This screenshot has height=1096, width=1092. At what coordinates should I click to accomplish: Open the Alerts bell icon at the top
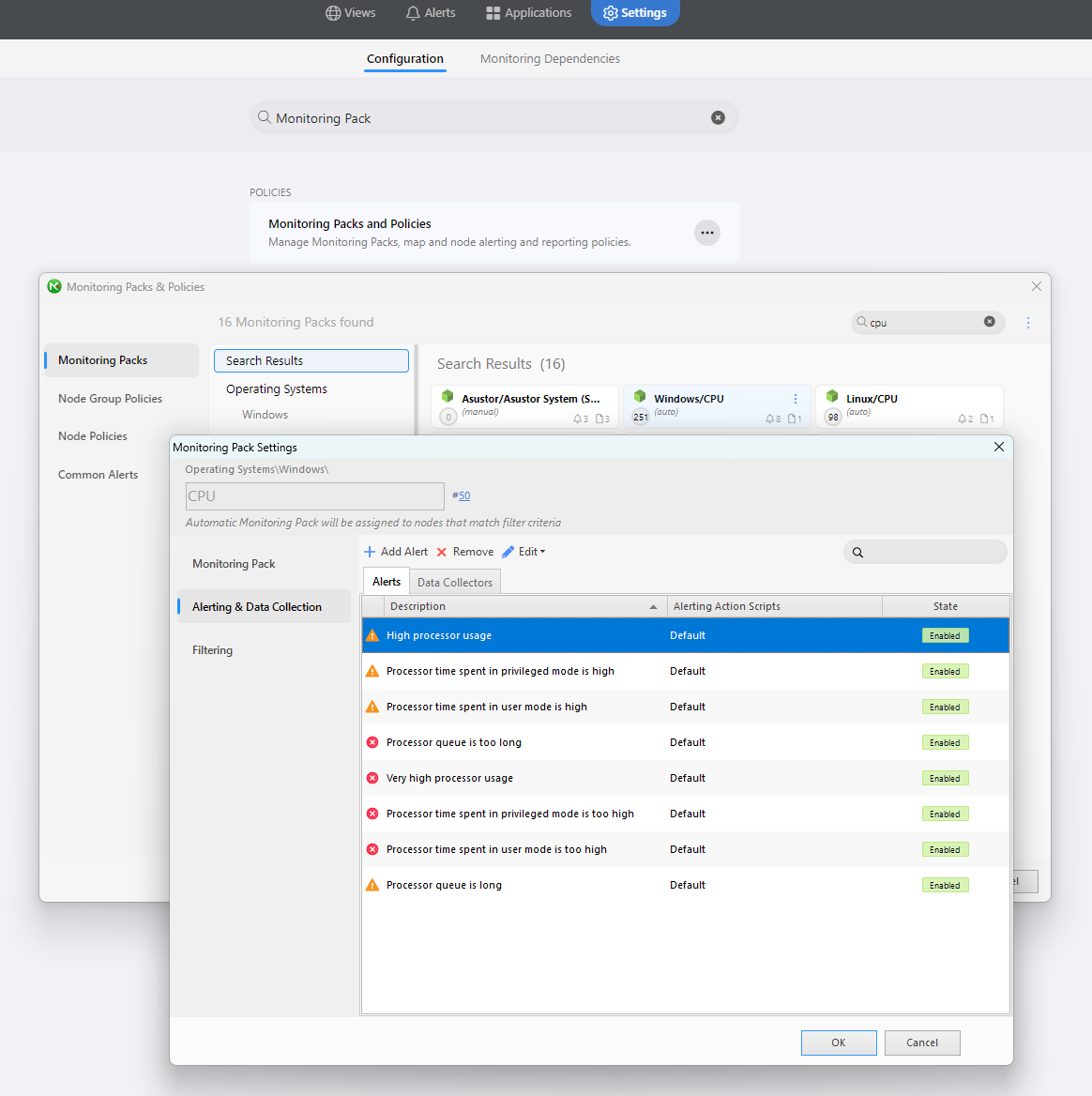[413, 12]
